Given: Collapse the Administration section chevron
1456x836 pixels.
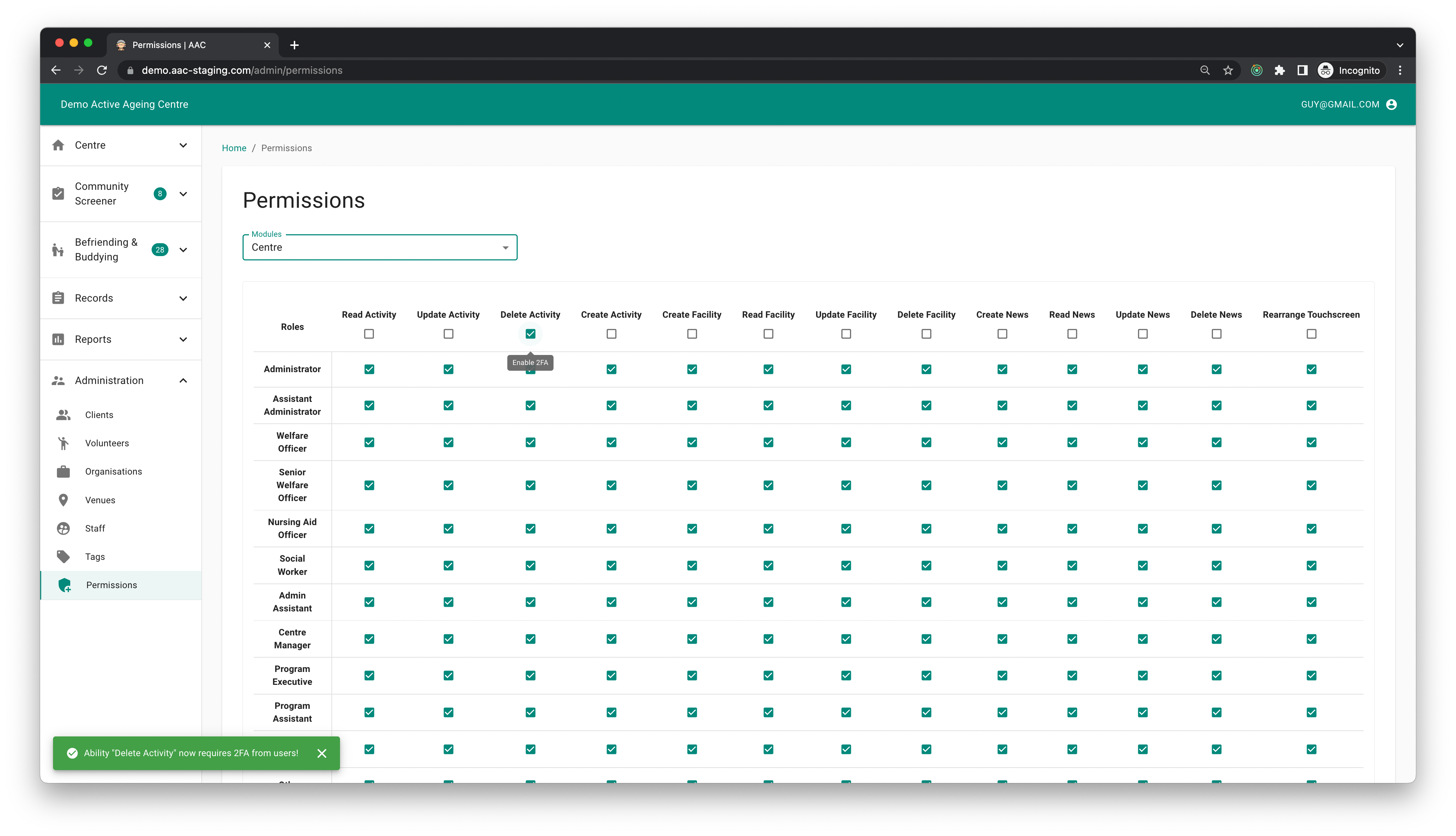Looking at the screenshot, I should (x=183, y=381).
